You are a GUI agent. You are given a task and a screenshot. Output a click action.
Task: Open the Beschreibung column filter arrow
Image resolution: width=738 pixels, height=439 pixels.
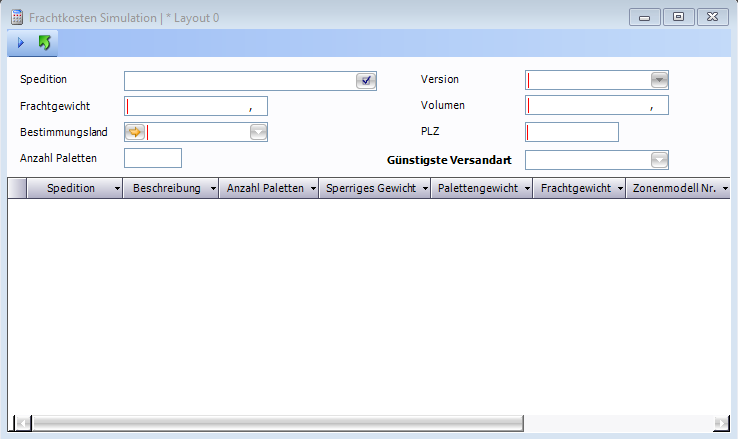click(x=213, y=188)
